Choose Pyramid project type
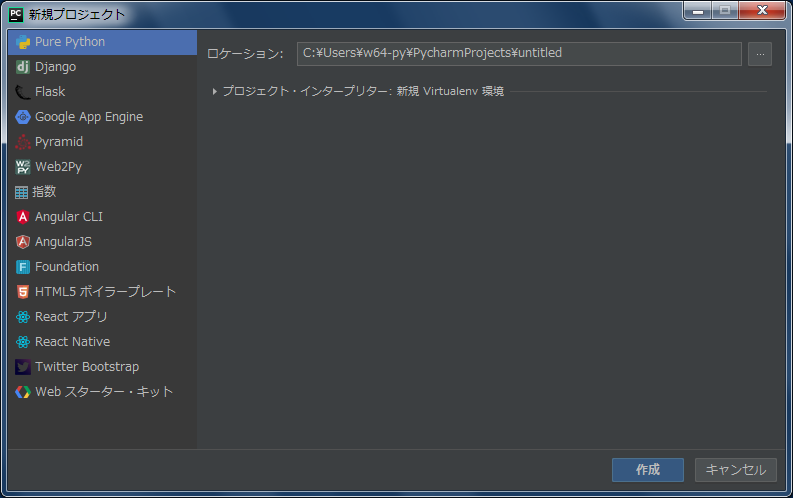Screen dimensions: 793x498 click(x=102, y=142)
